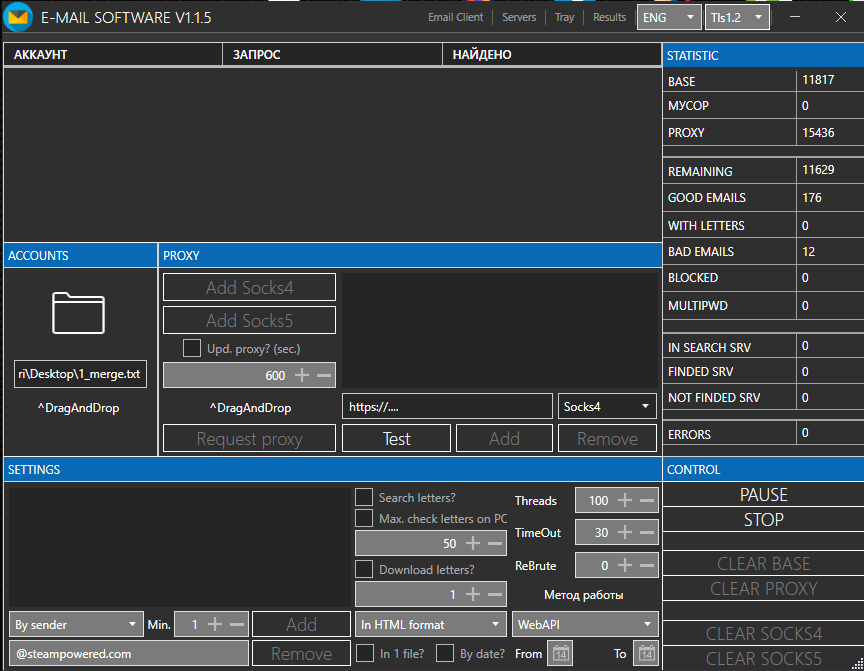Click the АККАУНТ column header

click(113, 55)
